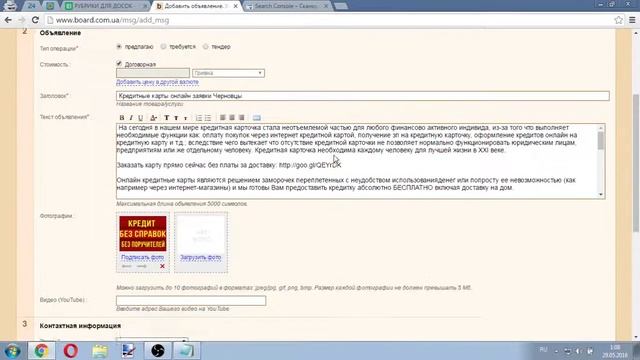
Task: Click the clock in the system tray
Action: pyautogui.click(x=615, y=351)
